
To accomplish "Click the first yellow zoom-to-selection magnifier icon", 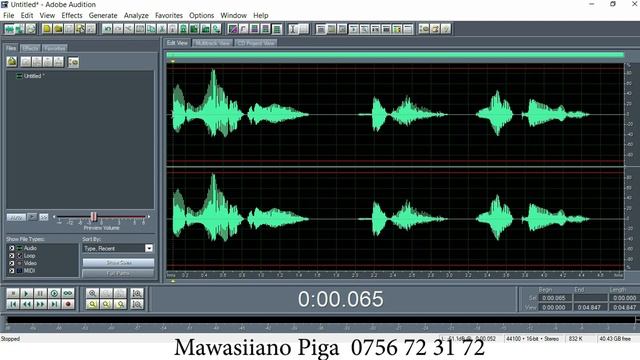I will [x=93, y=304].
